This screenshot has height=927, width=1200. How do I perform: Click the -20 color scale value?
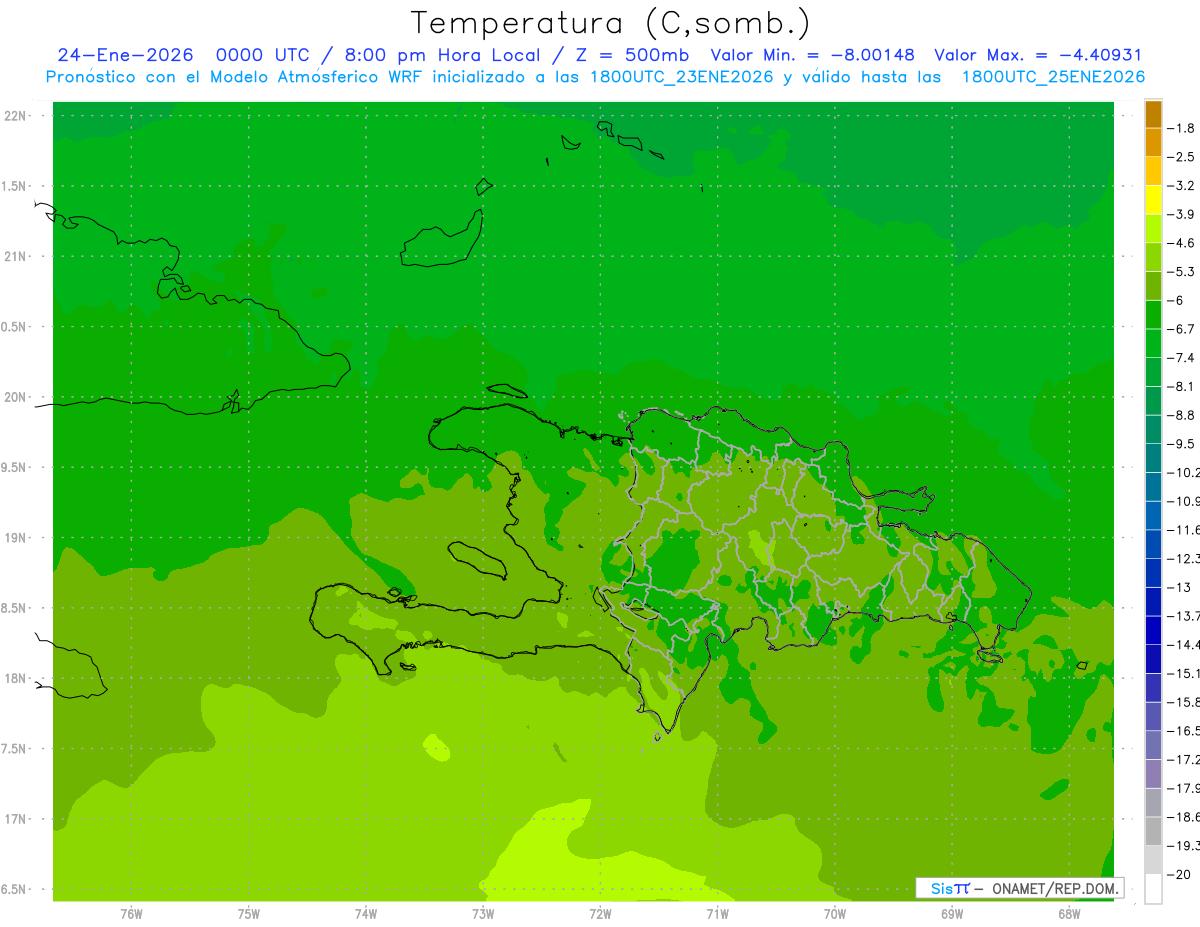click(1178, 874)
